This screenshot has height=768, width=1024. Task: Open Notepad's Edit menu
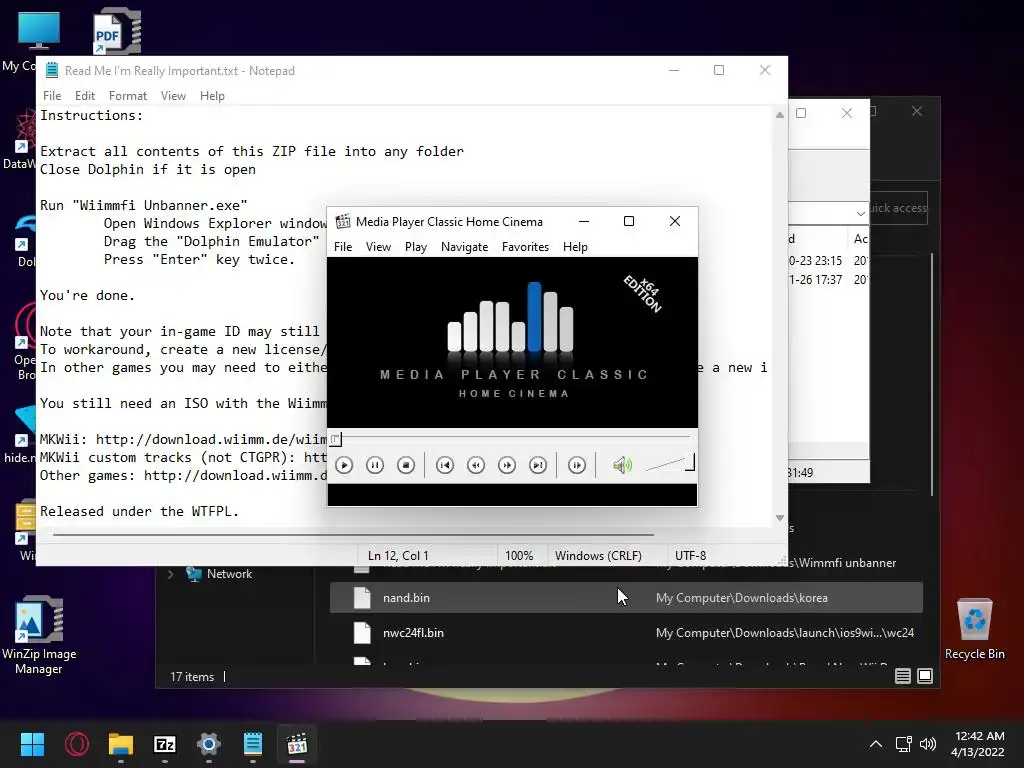pos(85,96)
